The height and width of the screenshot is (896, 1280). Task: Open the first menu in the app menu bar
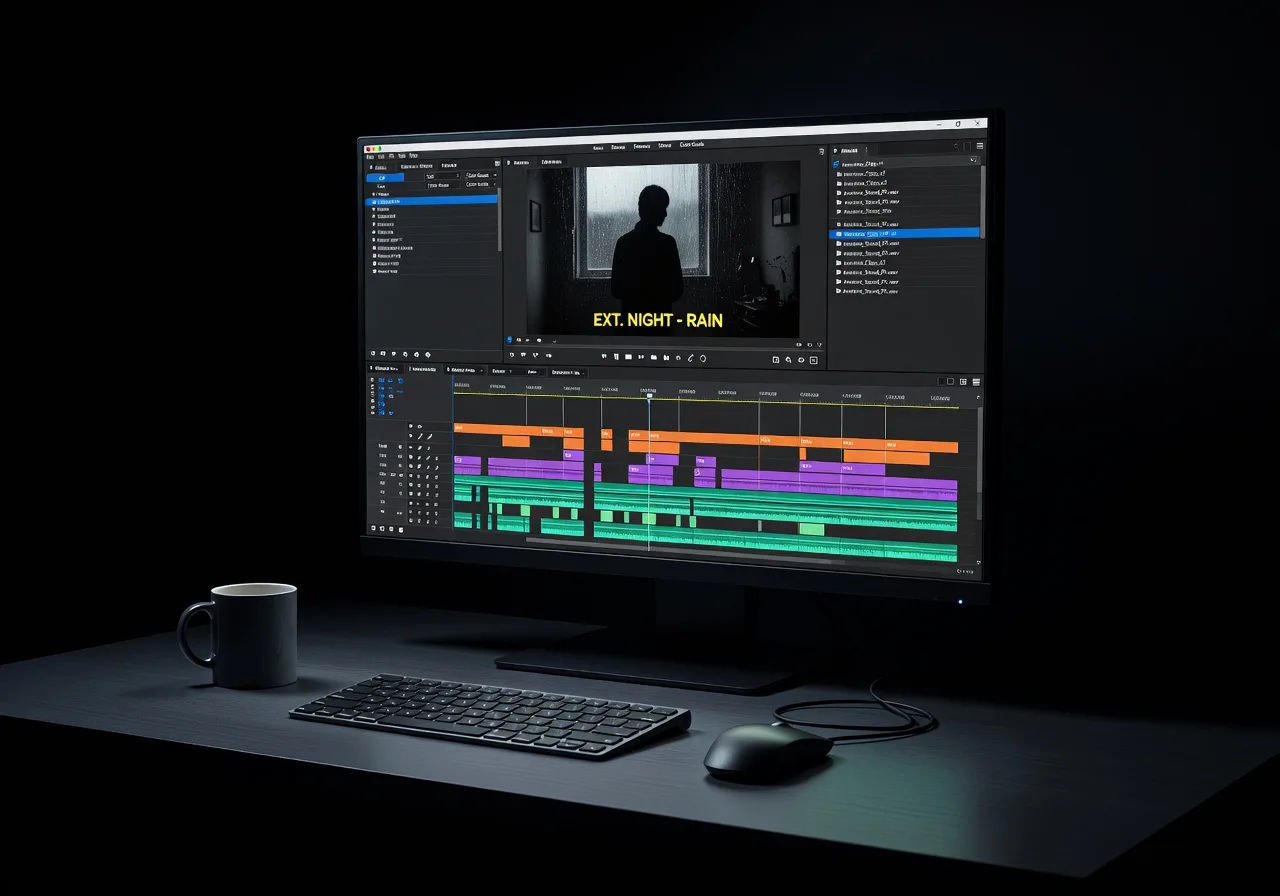[369, 156]
